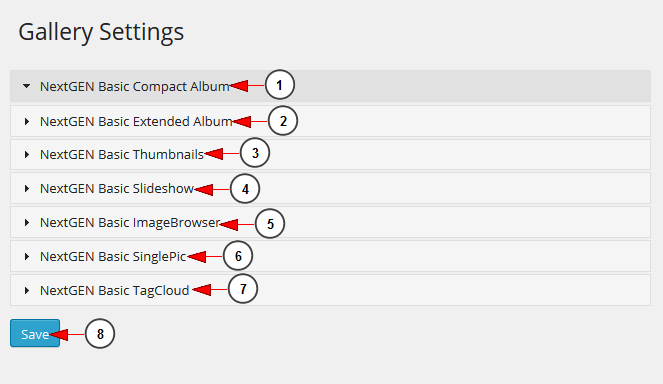The height and width of the screenshot is (384, 663).
Task: Click the Gallery Settings heading
Action: [x=101, y=32]
